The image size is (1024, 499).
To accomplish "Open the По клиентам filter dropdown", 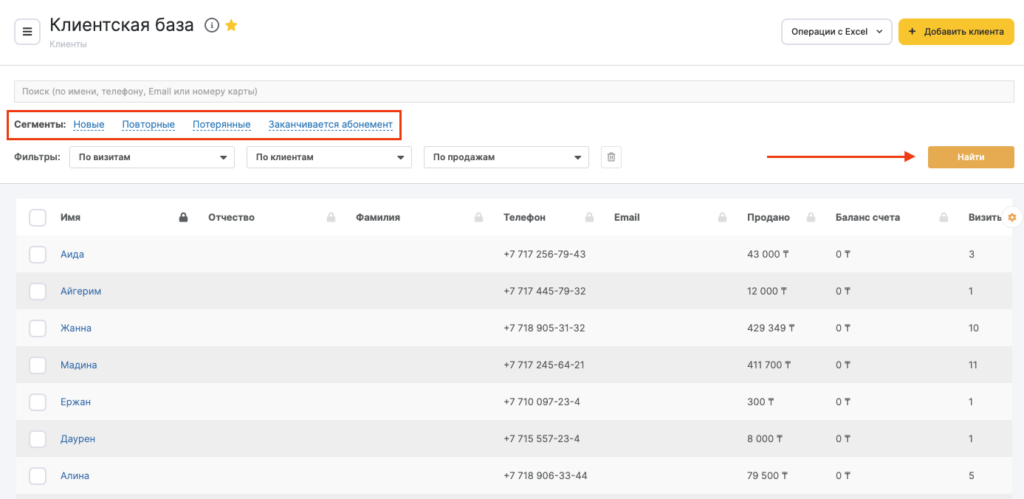I will click(329, 157).
